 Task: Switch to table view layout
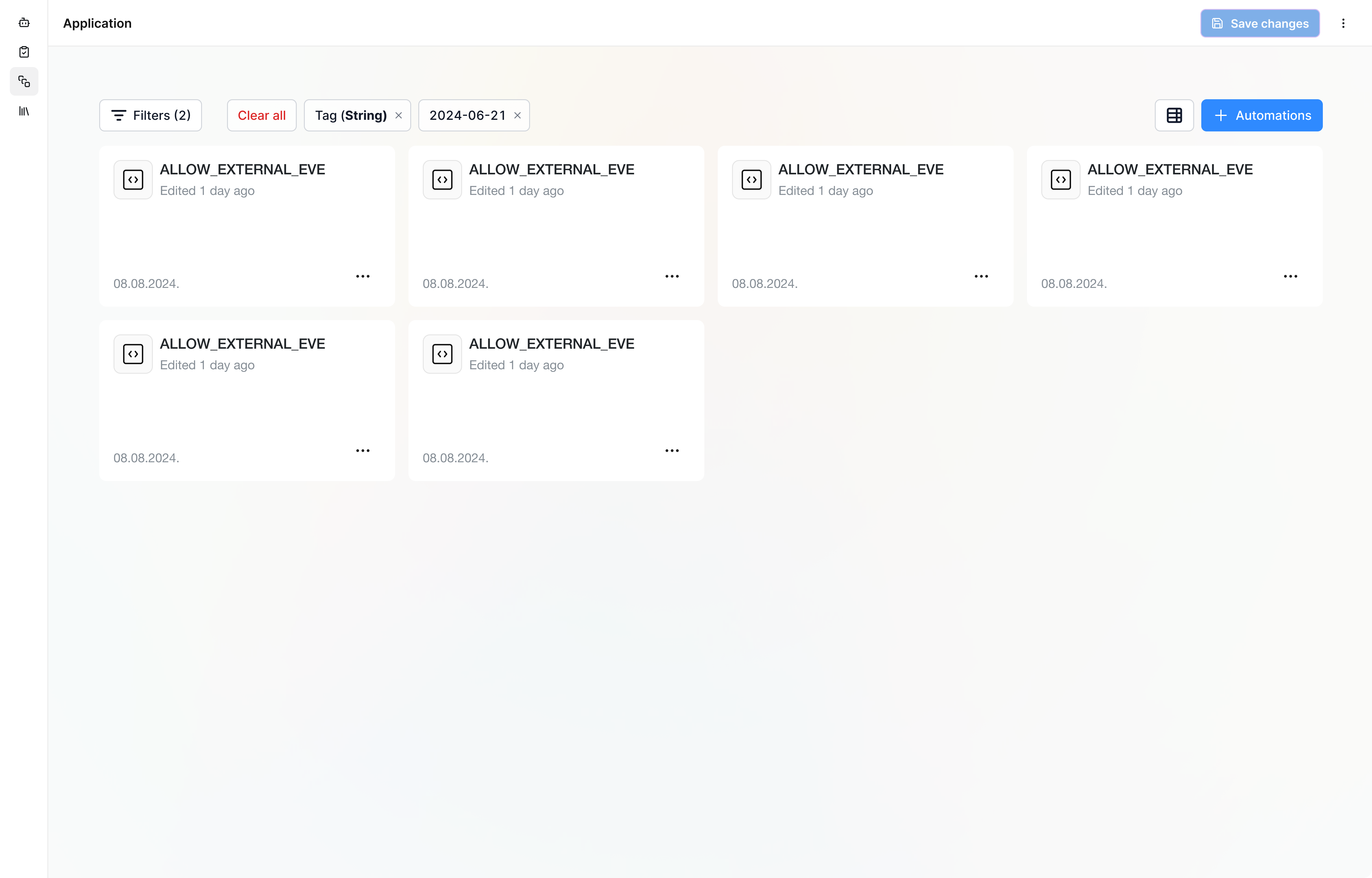[x=1174, y=115]
